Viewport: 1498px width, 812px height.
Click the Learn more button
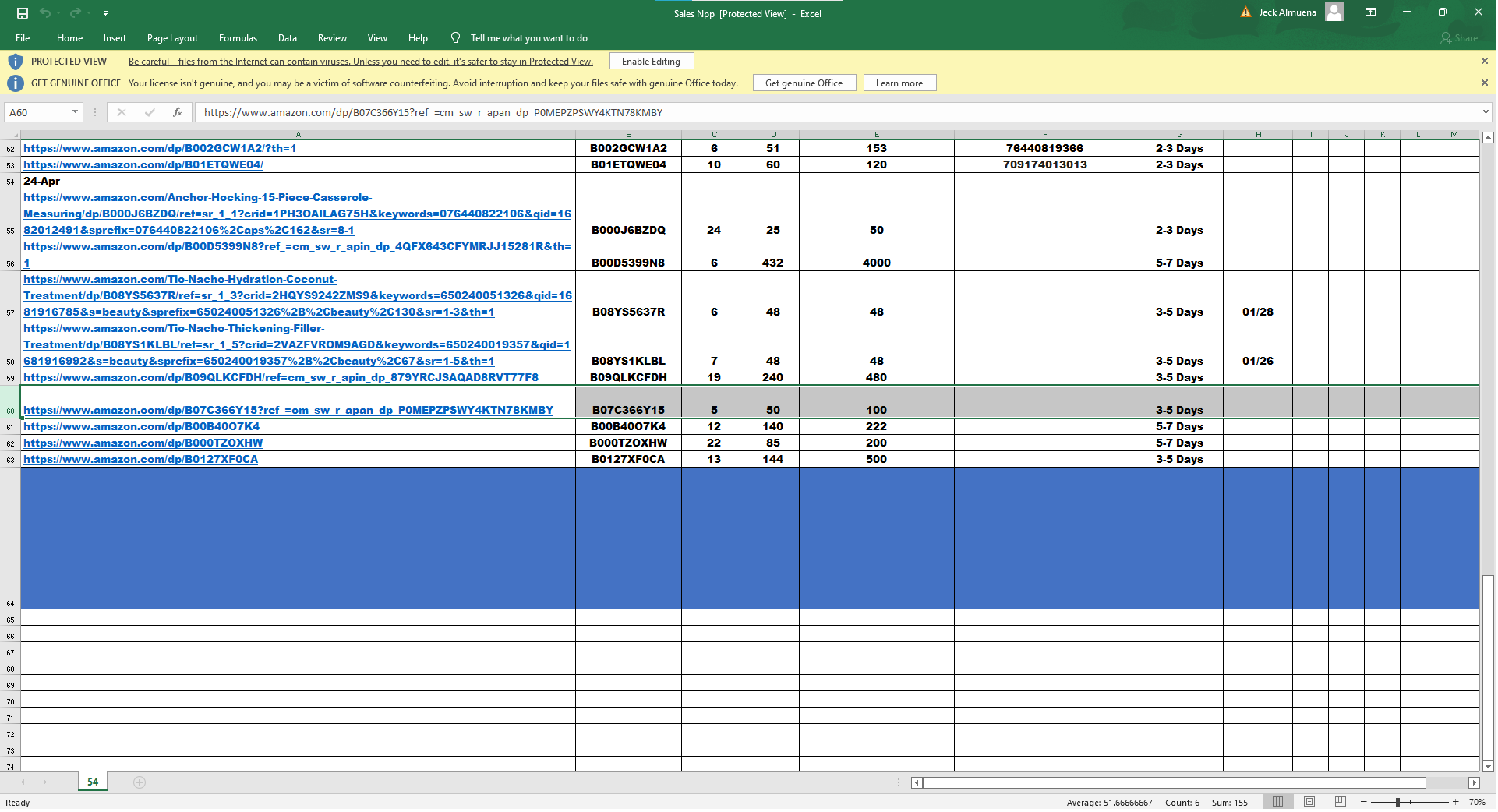pos(899,83)
